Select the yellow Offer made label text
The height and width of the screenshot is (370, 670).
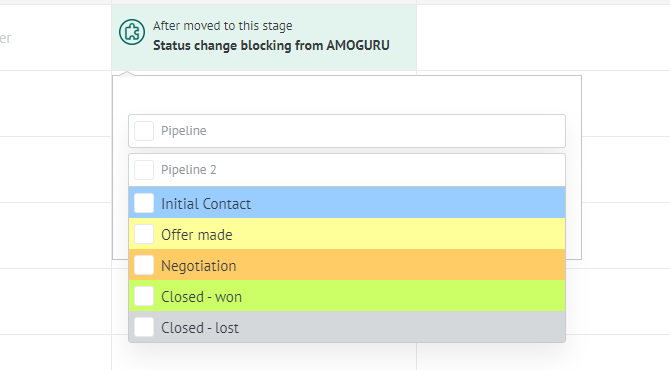197,235
